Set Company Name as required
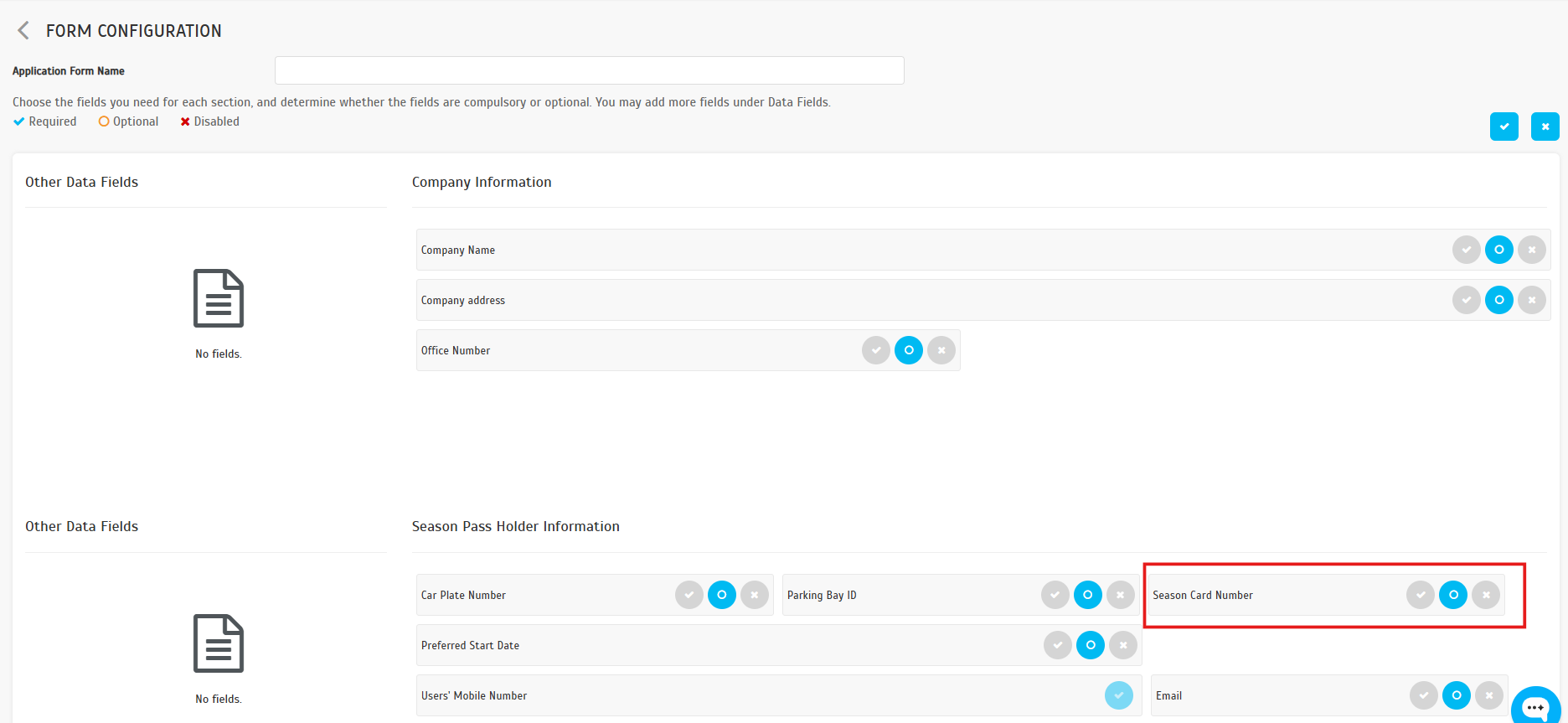Image resolution: width=1568 pixels, height=723 pixels. point(1466,250)
